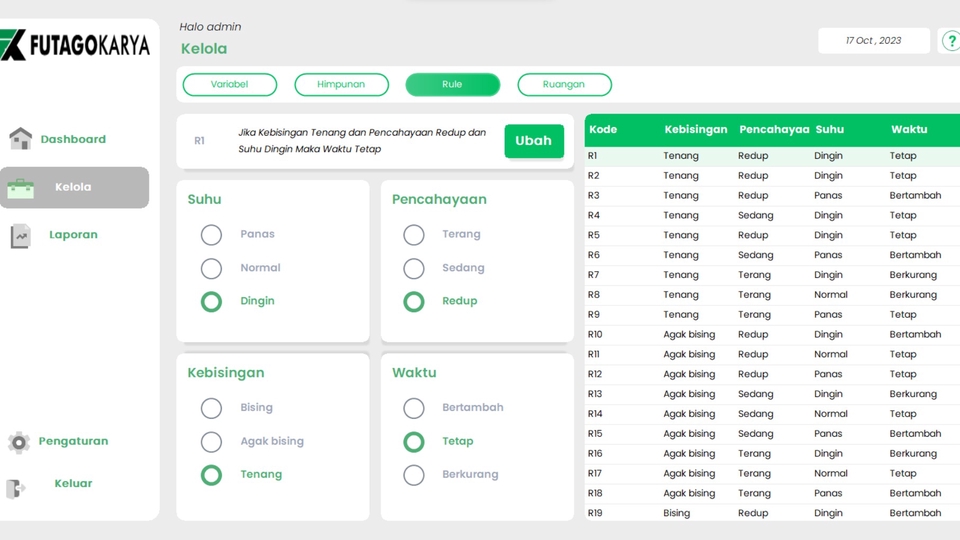The width and height of the screenshot is (960, 540).
Task: Select rule row R7 in table
Action: point(770,275)
